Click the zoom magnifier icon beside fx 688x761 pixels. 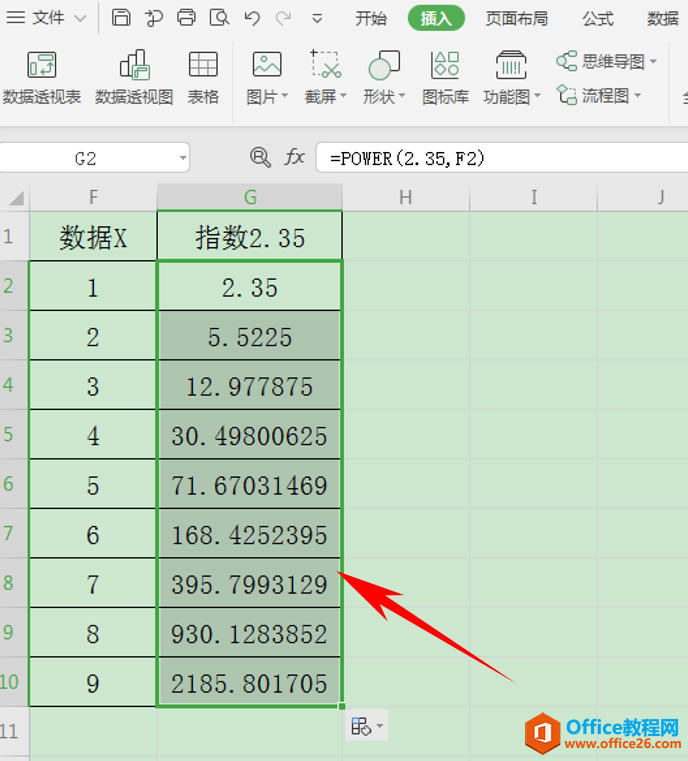[260, 157]
